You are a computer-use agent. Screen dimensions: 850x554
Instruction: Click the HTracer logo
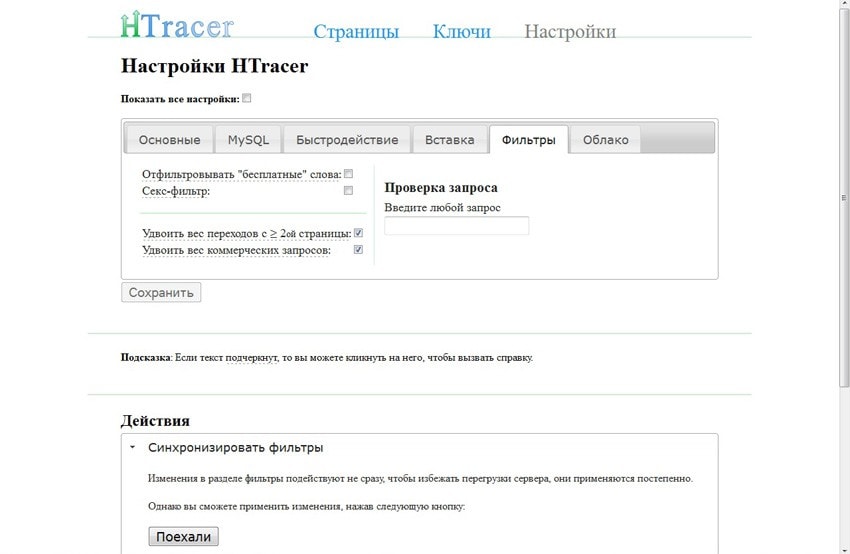click(x=177, y=25)
